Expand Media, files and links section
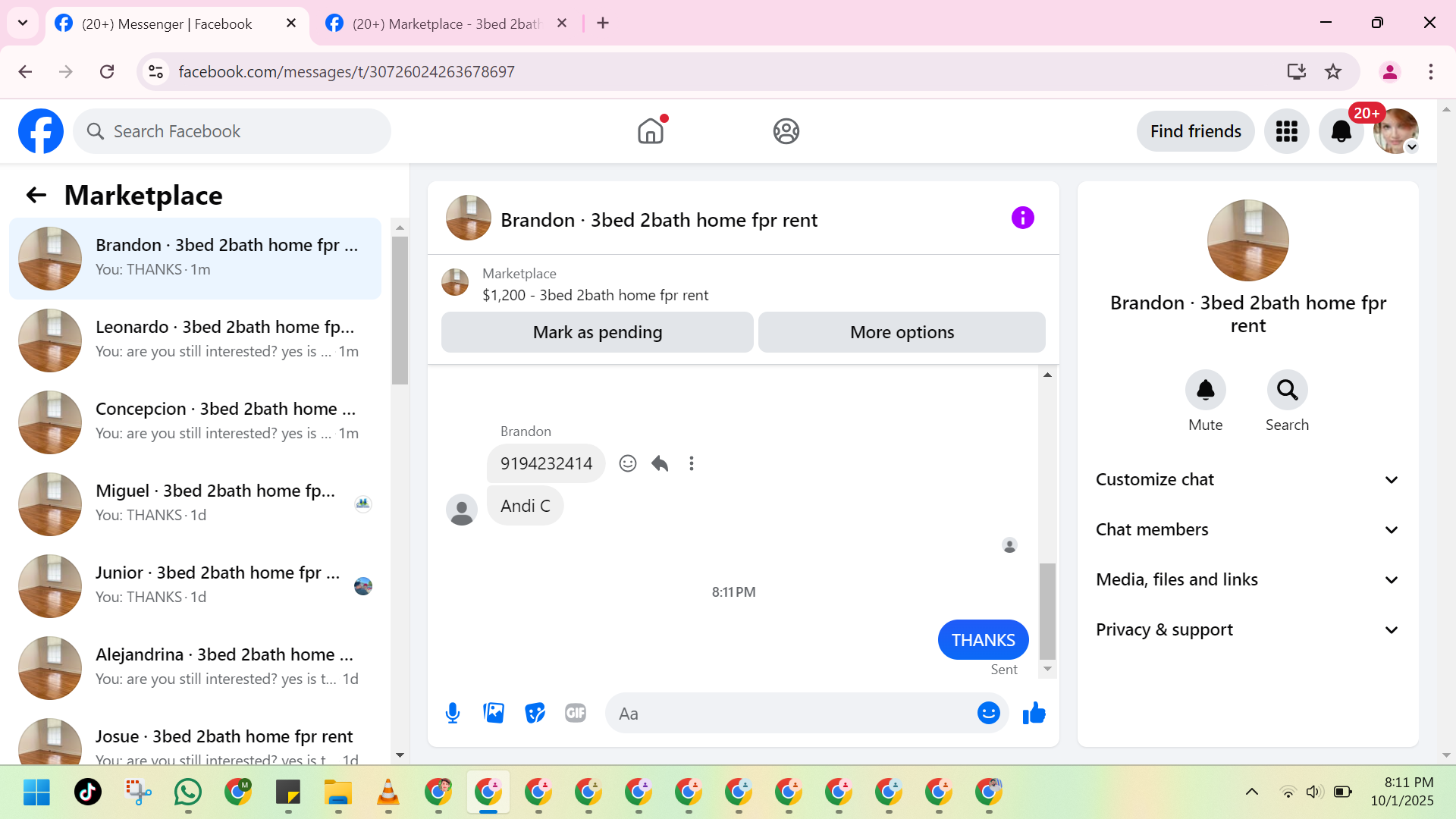The width and height of the screenshot is (1456, 819). 1247,580
